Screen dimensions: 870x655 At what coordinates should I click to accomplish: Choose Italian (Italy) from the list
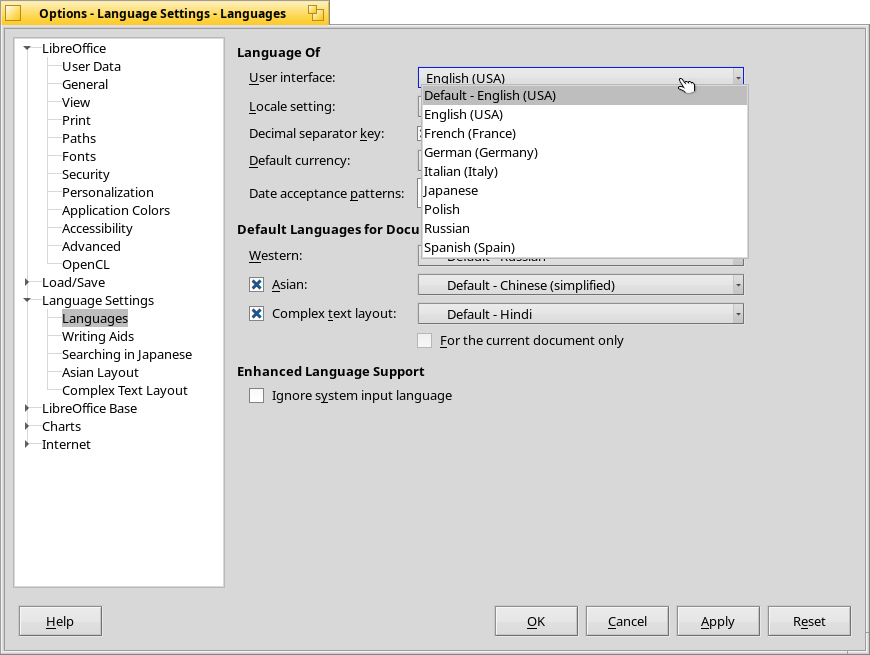coord(585,171)
